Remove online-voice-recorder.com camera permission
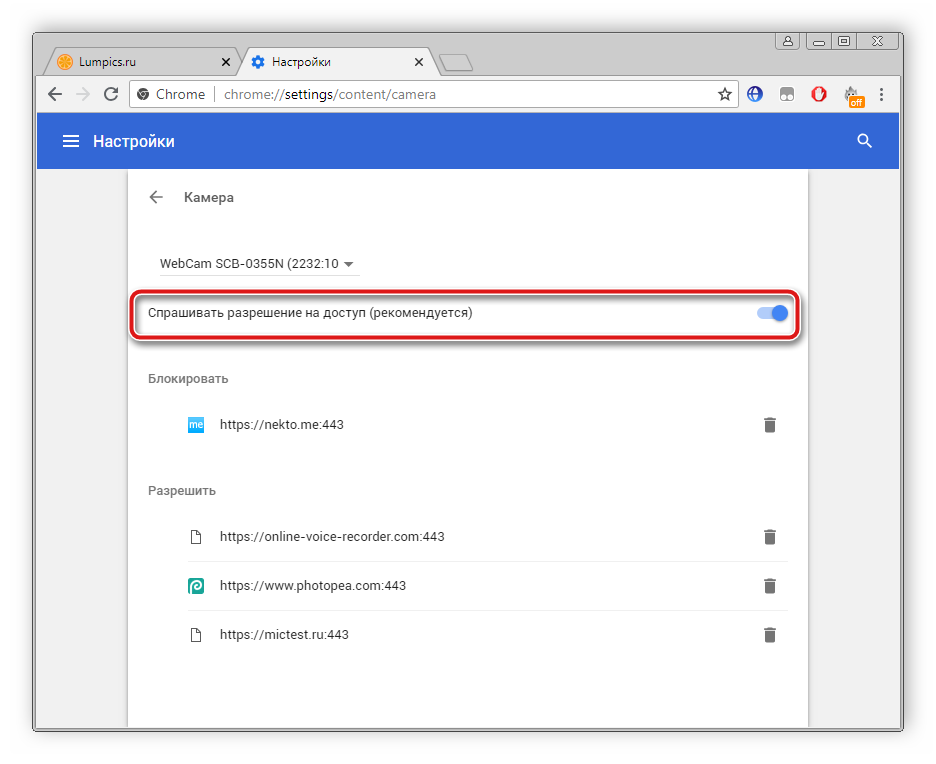Screen dimensions: 936x764 [770, 537]
